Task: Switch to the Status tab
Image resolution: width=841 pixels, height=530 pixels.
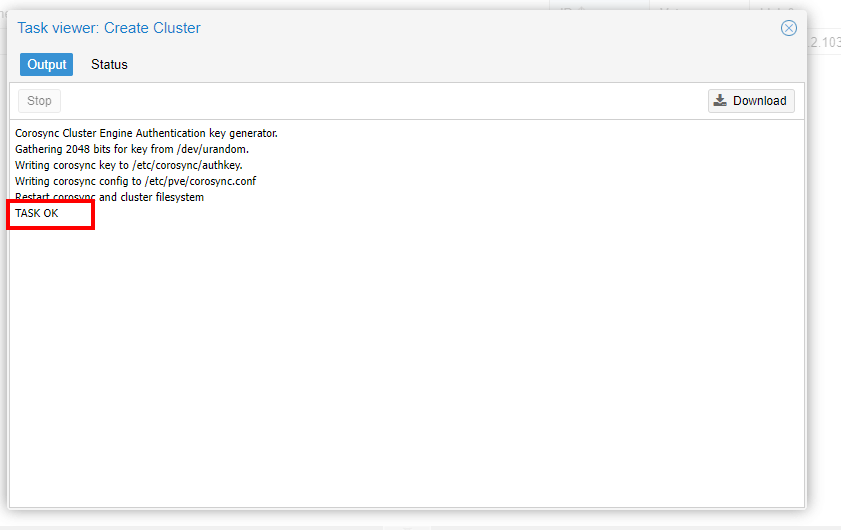Action: click(109, 64)
